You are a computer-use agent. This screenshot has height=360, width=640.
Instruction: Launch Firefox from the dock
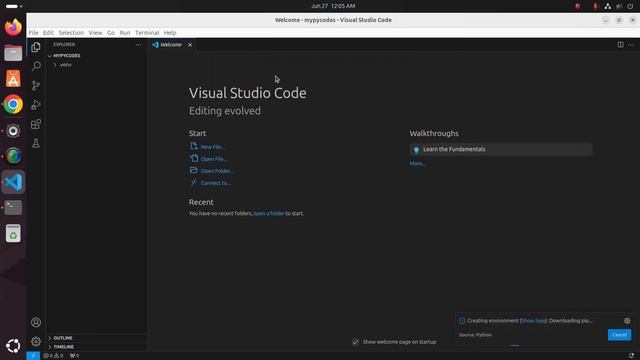click(x=13, y=27)
